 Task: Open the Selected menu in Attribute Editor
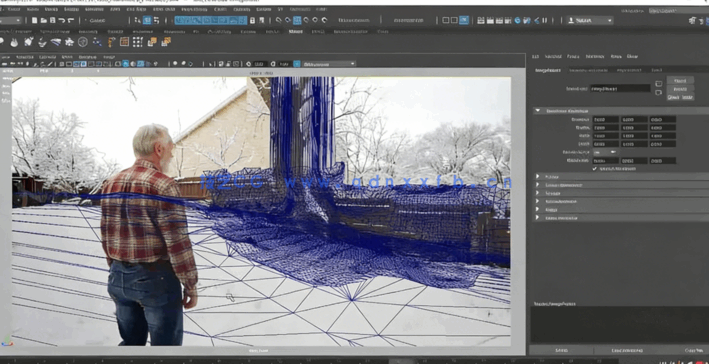coord(553,57)
